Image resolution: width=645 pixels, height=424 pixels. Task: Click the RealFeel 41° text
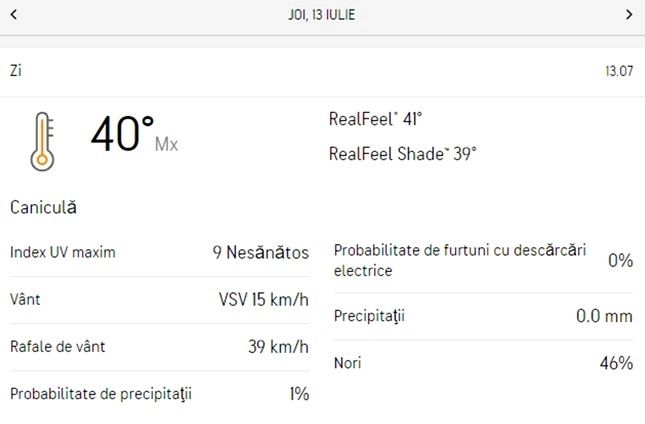[375, 119]
